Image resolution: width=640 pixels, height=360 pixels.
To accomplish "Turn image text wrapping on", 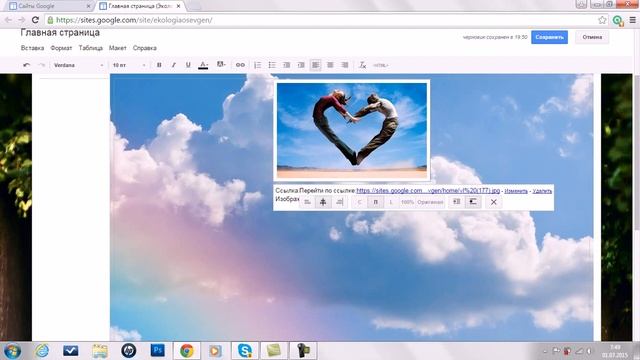I will pyautogui.click(x=457, y=202).
